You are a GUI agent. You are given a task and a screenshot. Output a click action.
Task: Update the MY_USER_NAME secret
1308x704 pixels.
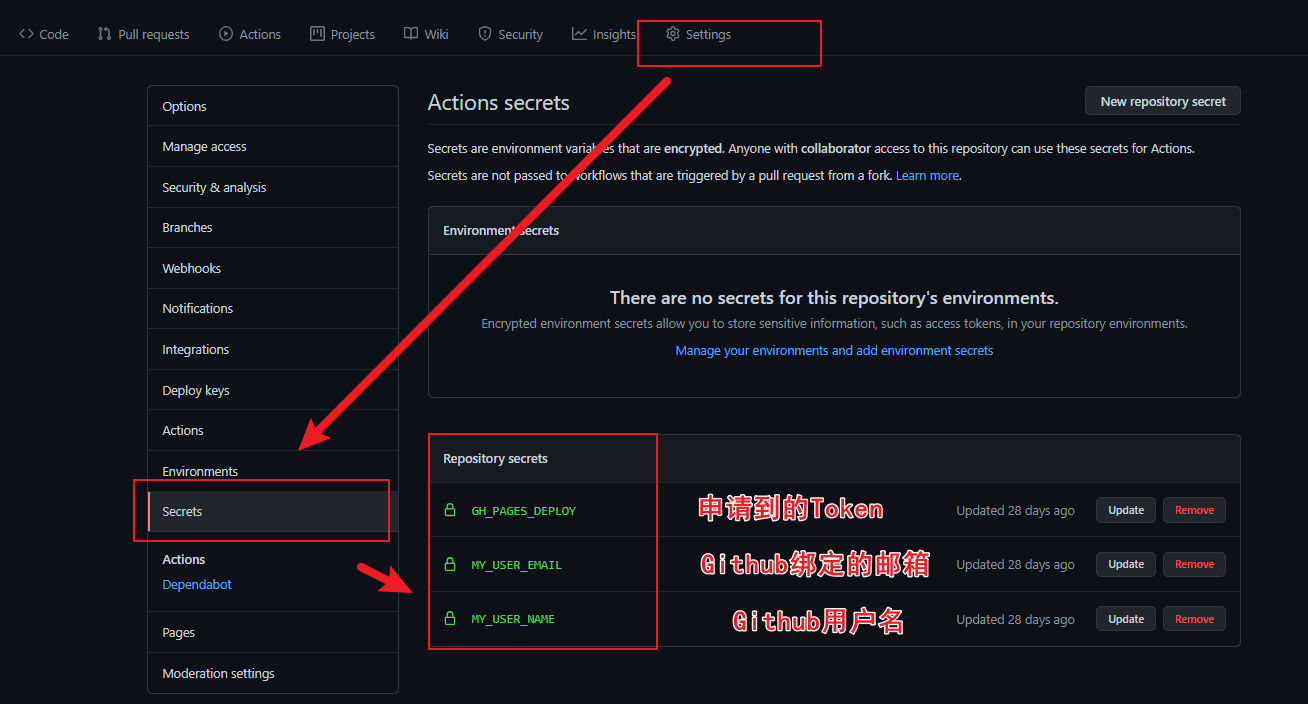tap(1125, 619)
